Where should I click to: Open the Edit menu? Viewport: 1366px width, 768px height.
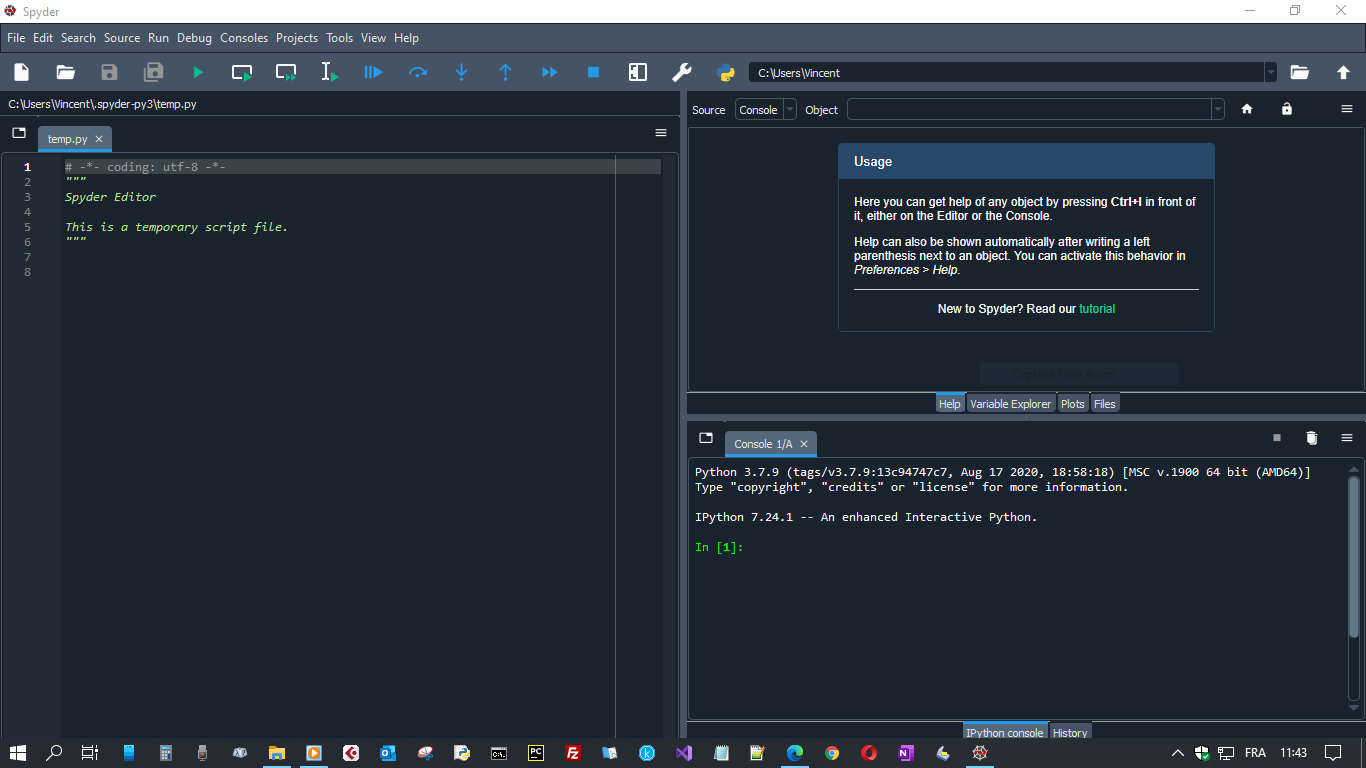[x=43, y=38]
